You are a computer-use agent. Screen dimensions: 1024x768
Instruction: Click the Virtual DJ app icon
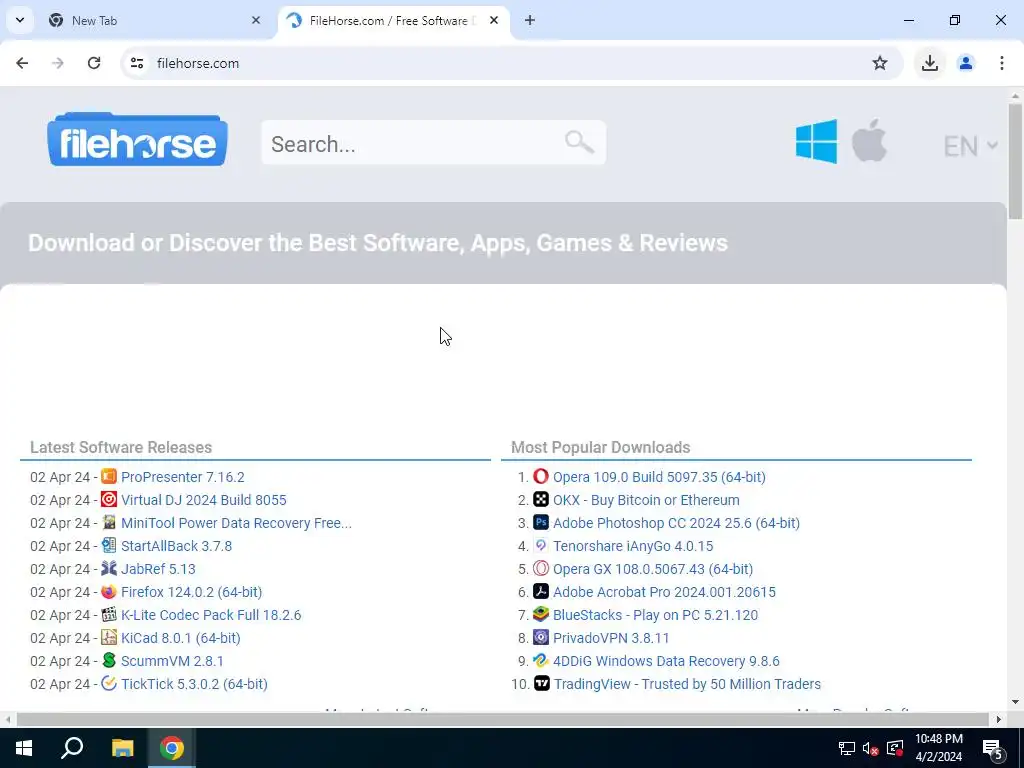point(109,500)
